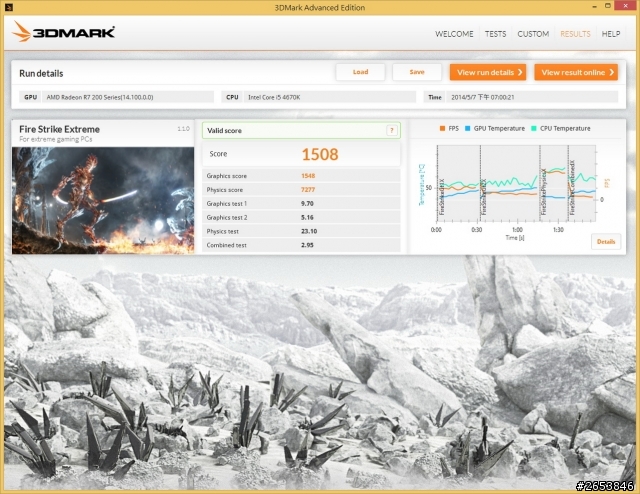
Task: Click the Fire Strike Extreme thumbnail image
Action: (103, 200)
